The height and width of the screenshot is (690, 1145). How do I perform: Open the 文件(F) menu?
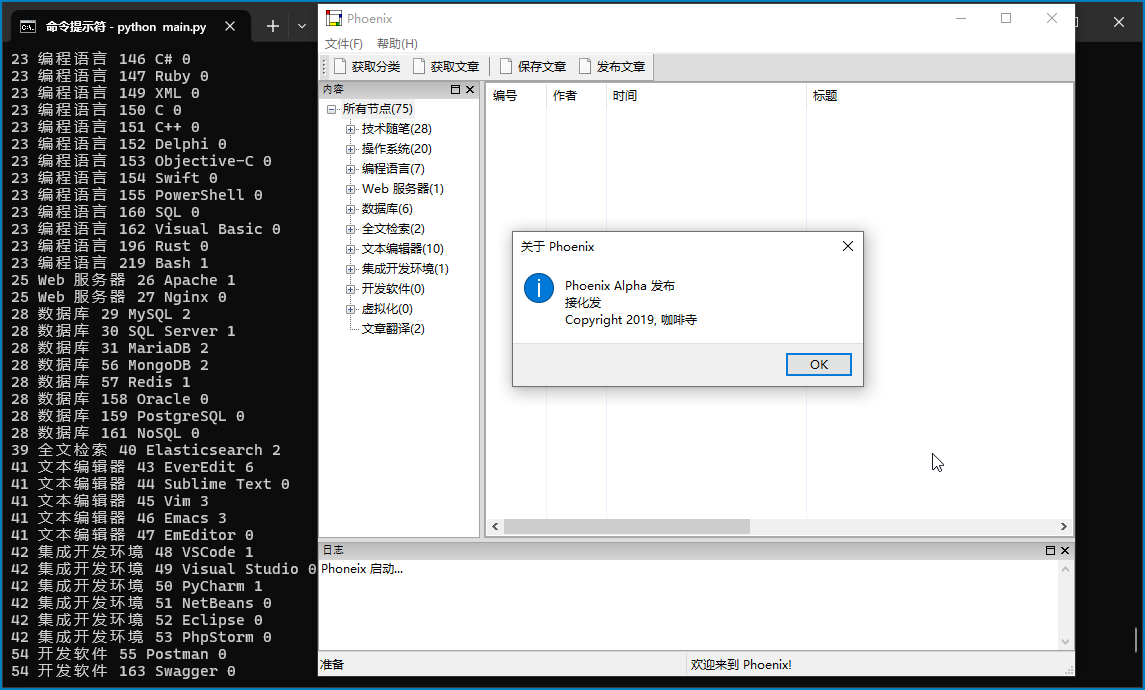click(x=343, y=44)
